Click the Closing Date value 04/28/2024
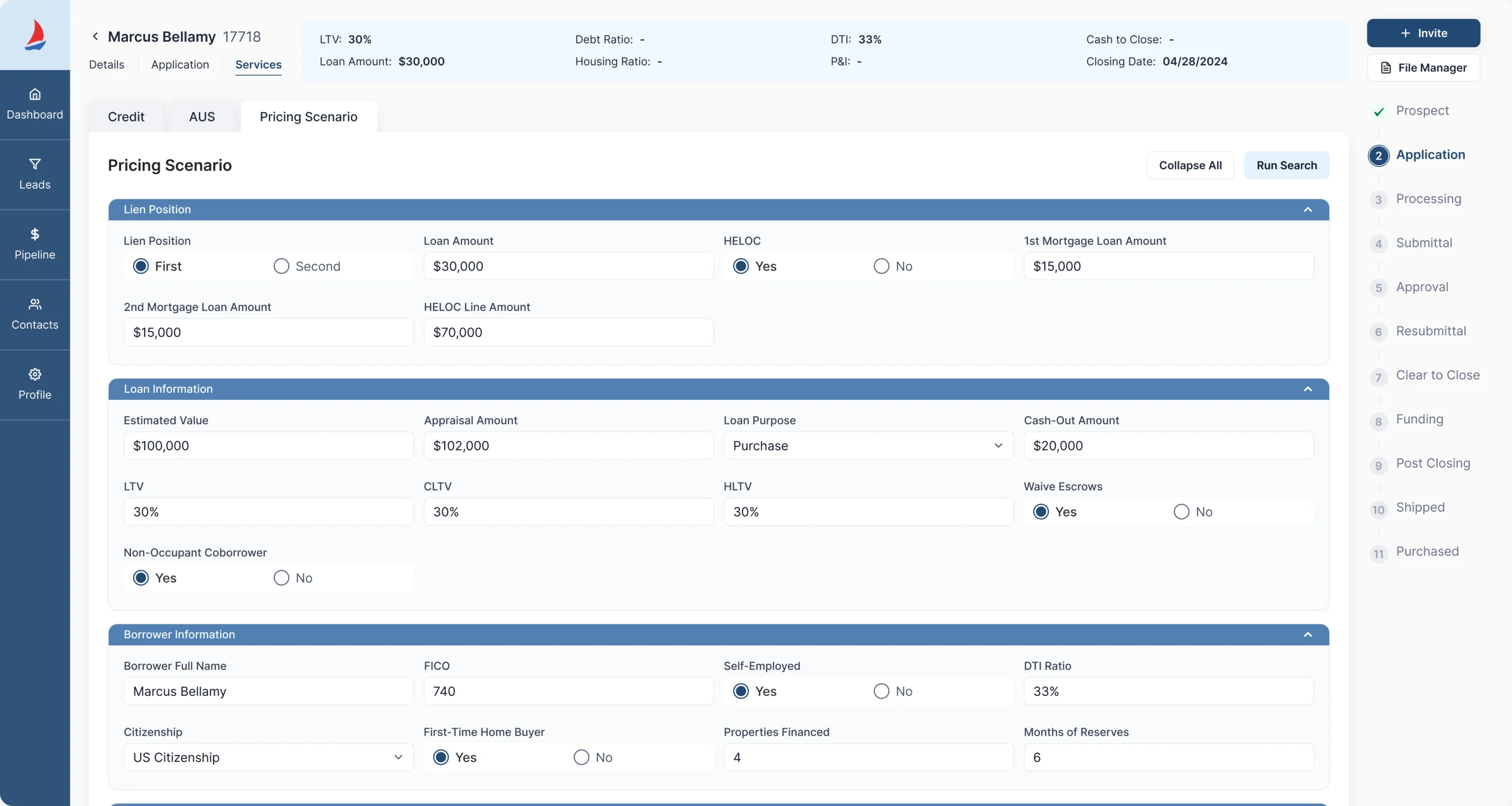This screenshot has height=806, width=1512. click(1195, 61)
